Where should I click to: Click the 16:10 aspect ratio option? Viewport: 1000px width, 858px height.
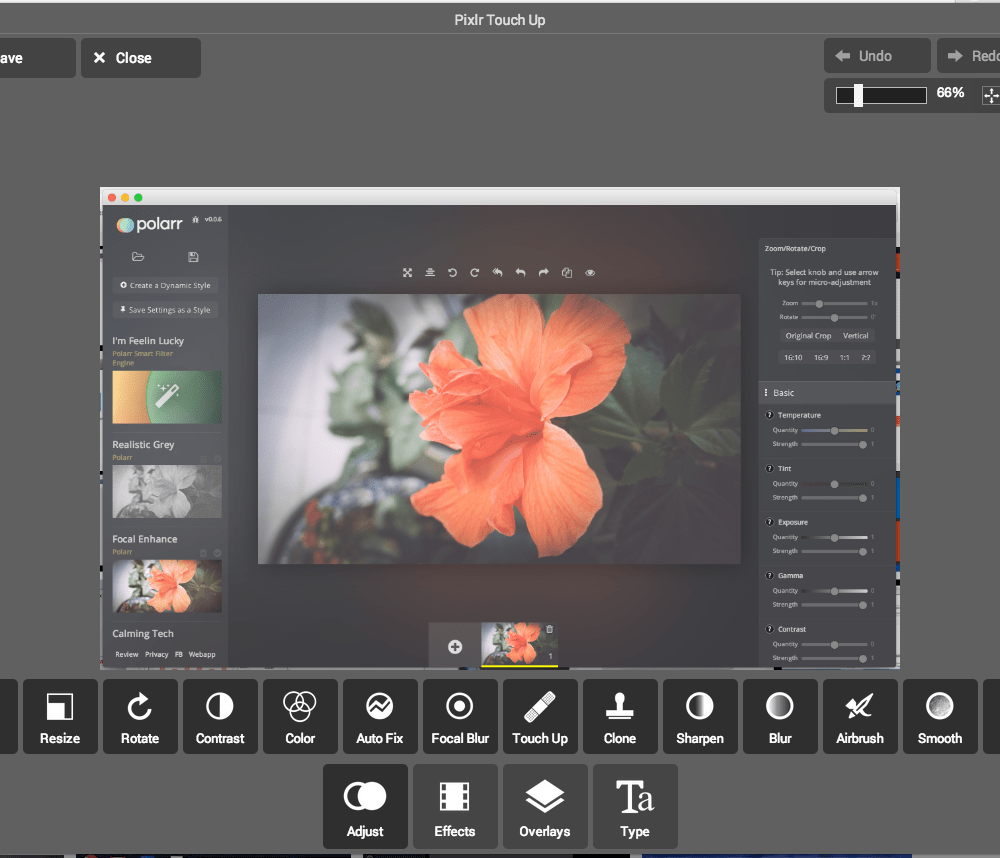coord(793,358)
